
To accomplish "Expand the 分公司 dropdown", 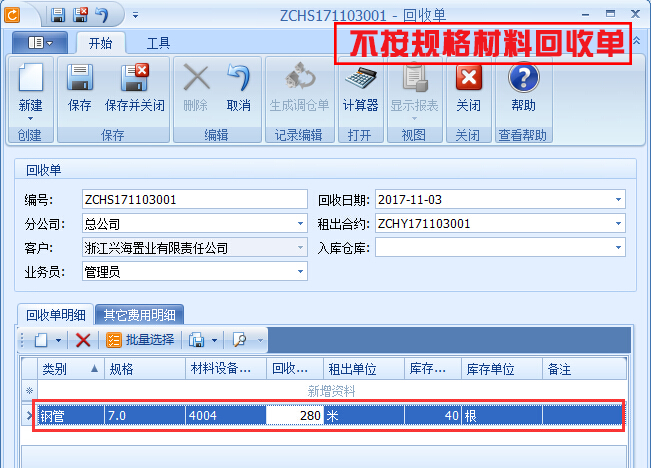I will click(301, 223).
